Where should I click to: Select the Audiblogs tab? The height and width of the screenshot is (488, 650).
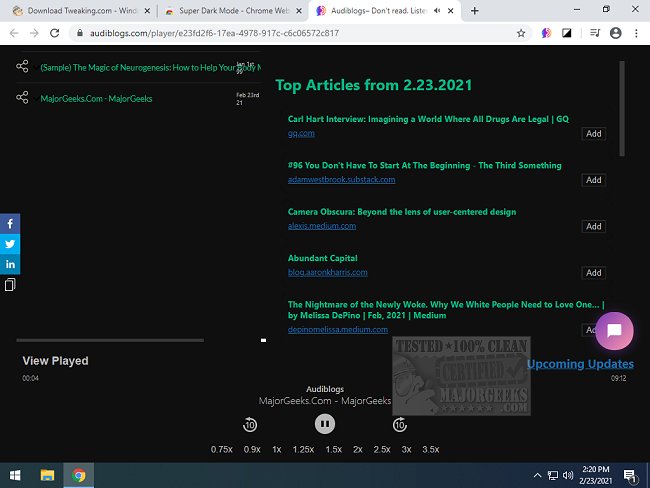(377, 11)
